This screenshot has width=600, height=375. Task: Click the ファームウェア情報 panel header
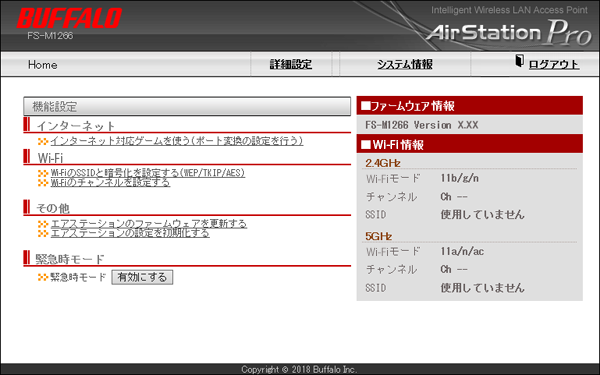(x=470, y=106)
